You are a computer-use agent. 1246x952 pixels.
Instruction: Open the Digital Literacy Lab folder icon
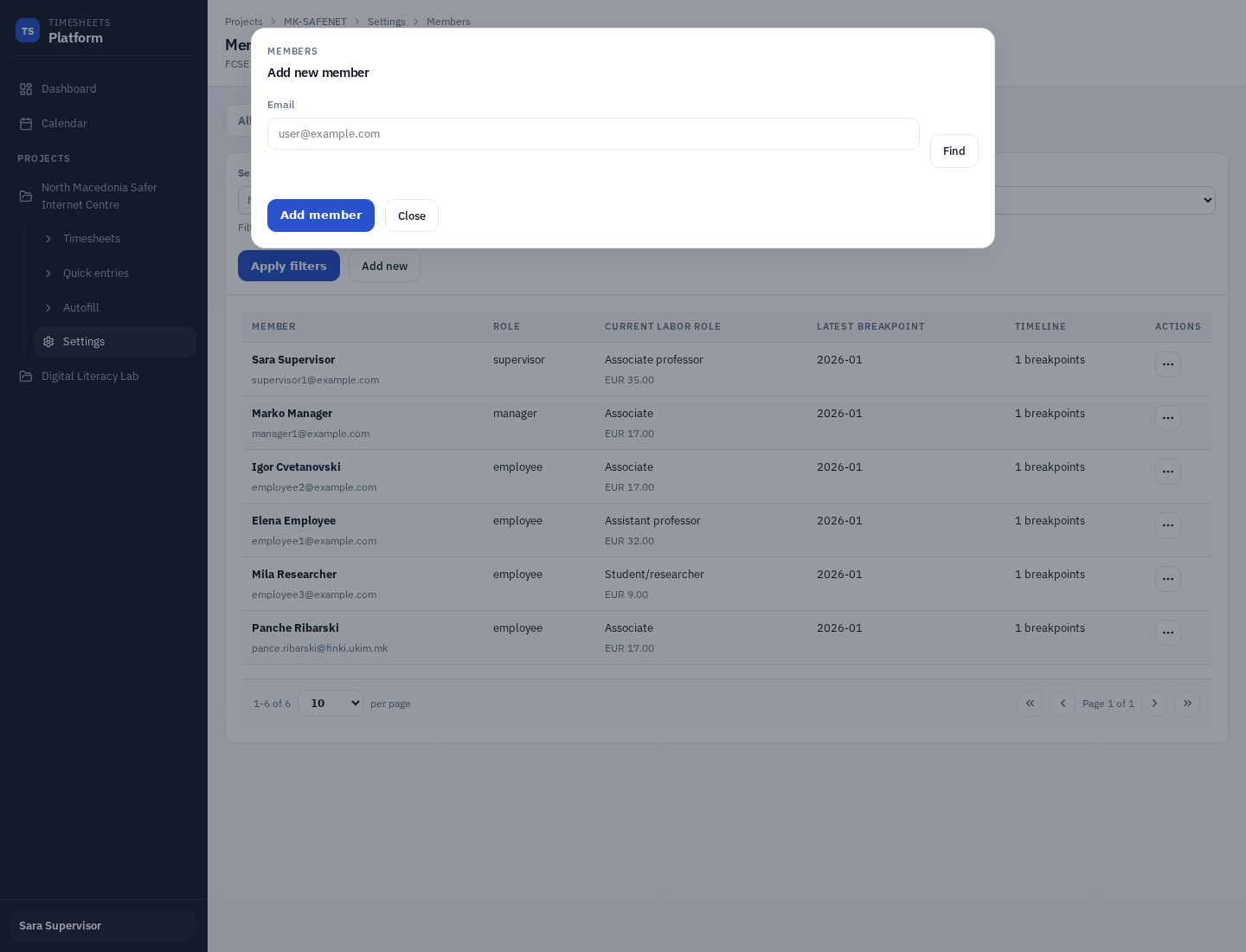(x=25, y=376)
